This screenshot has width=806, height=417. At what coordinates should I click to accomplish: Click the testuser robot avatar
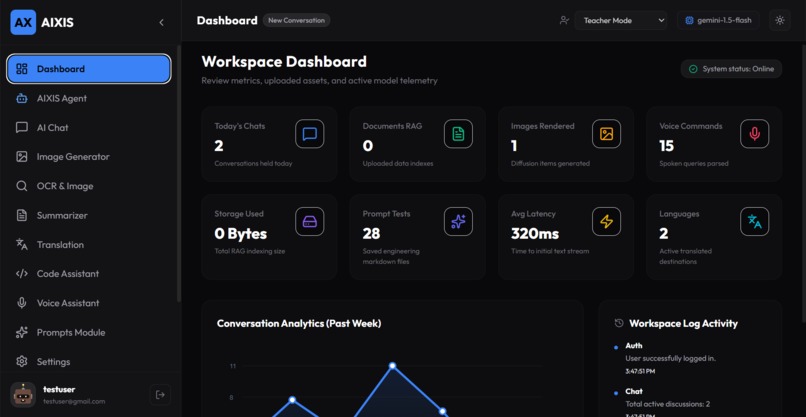click(x=23, y=394)
